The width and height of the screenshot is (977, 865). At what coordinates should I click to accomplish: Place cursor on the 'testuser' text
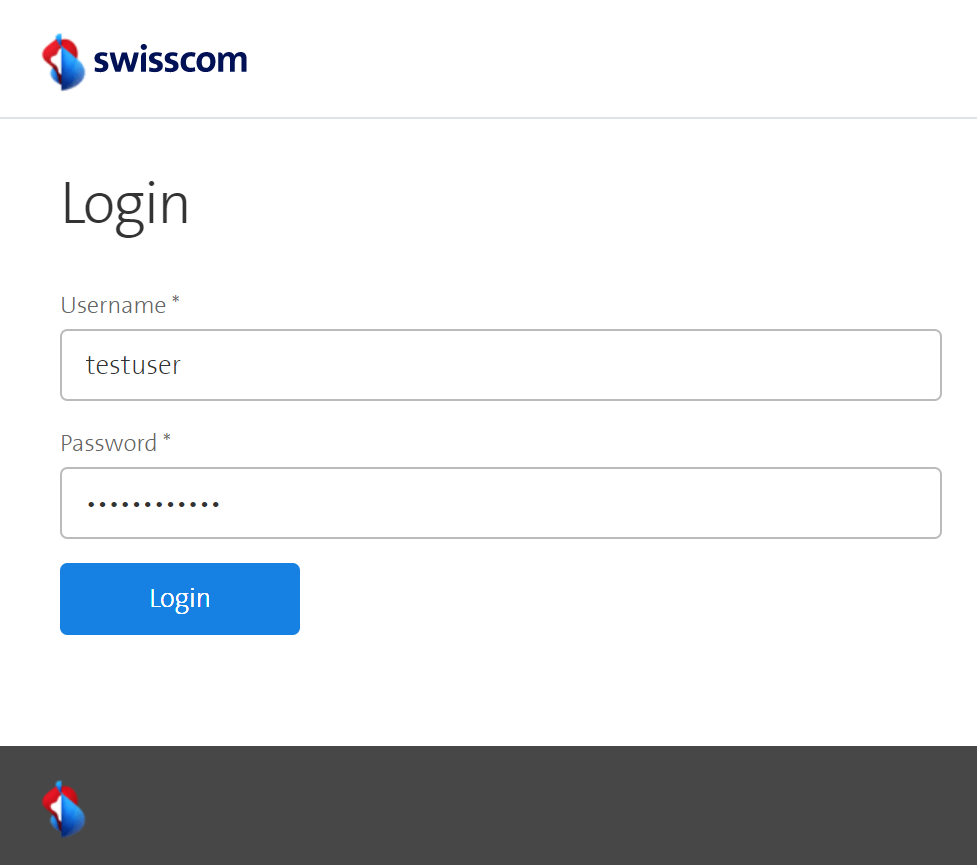tap(133, 365)
